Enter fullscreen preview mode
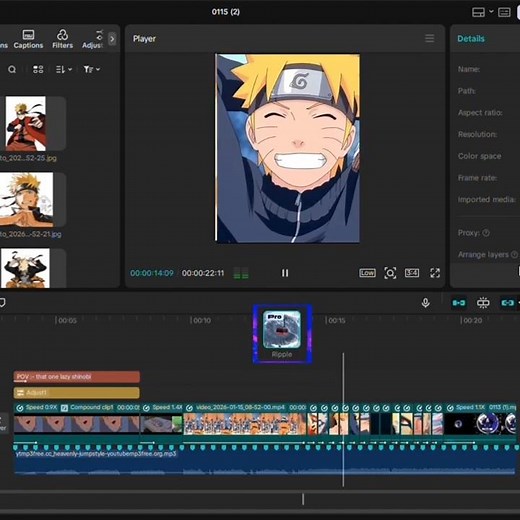The height and width of the screenshot is (520, 520). pyautogui.click(x=435, y=273)
